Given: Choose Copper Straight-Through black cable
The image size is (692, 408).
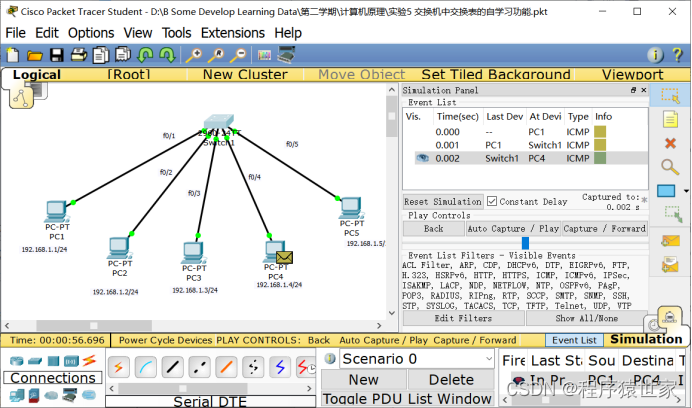Looking at the screenshot, I should click(173, 367).
